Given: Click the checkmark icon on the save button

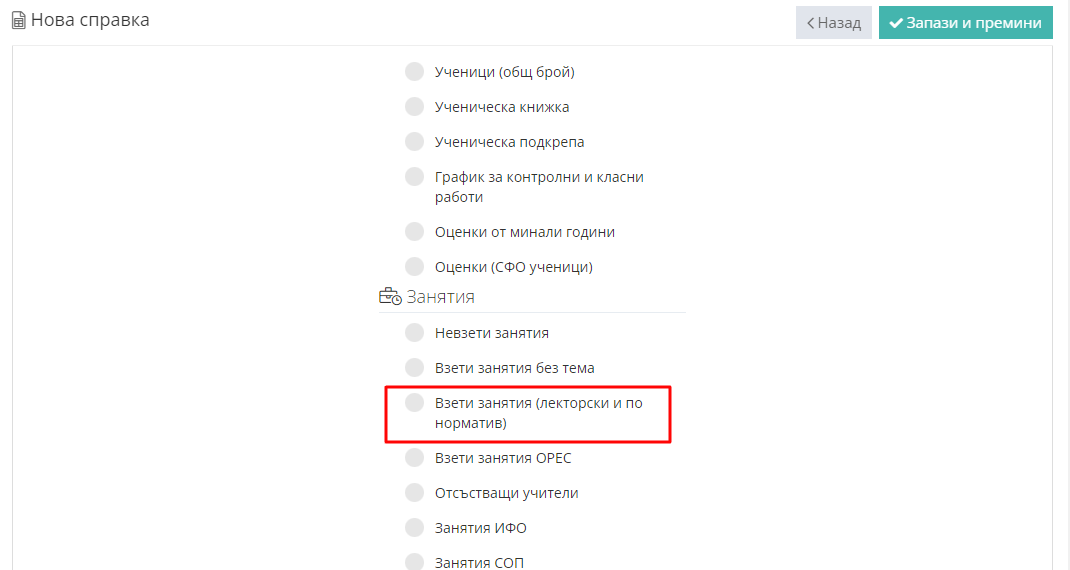Looking at the screenshot, I should (896, 23).
